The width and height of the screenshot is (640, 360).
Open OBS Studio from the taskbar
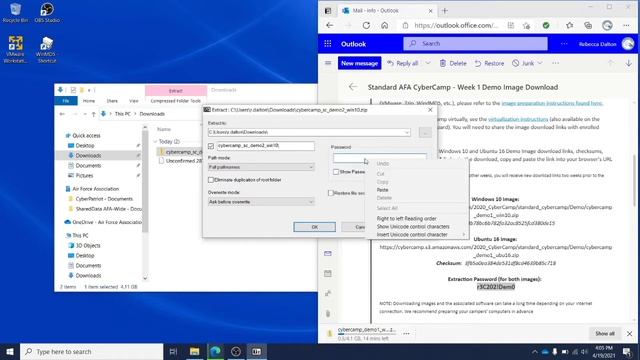(236, 351)
